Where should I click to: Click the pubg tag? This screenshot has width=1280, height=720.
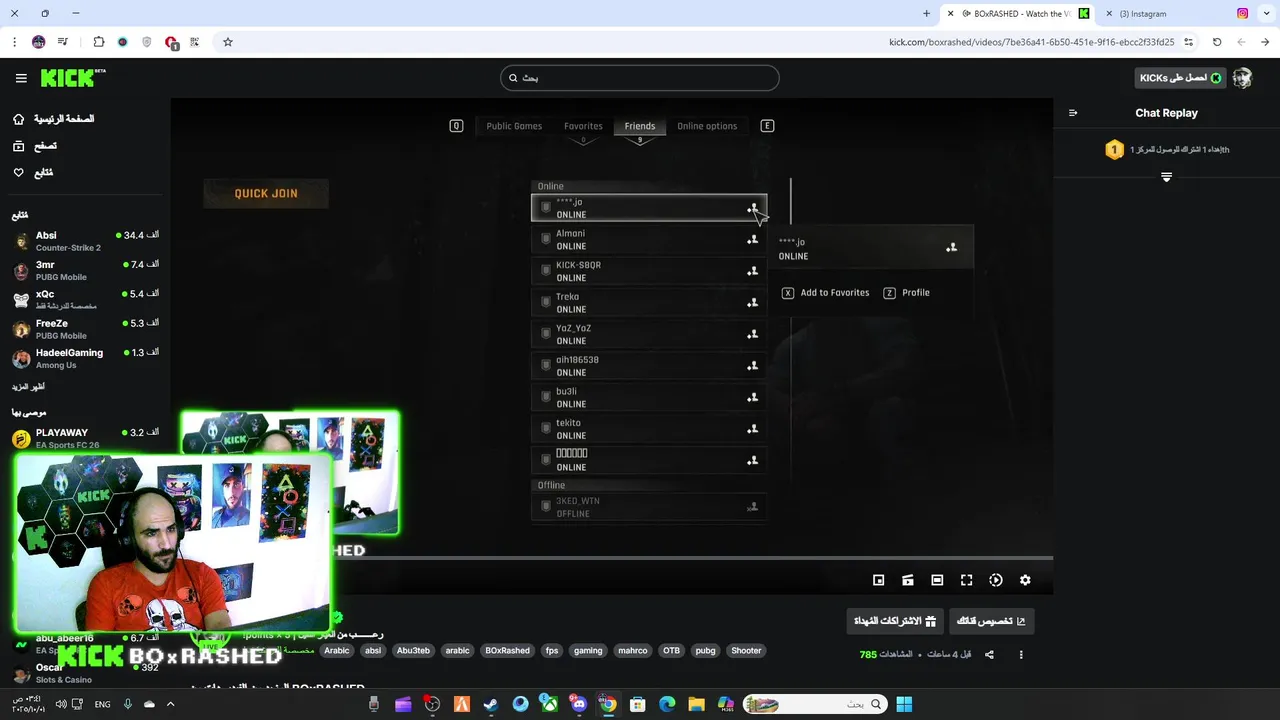pos(705,651)
